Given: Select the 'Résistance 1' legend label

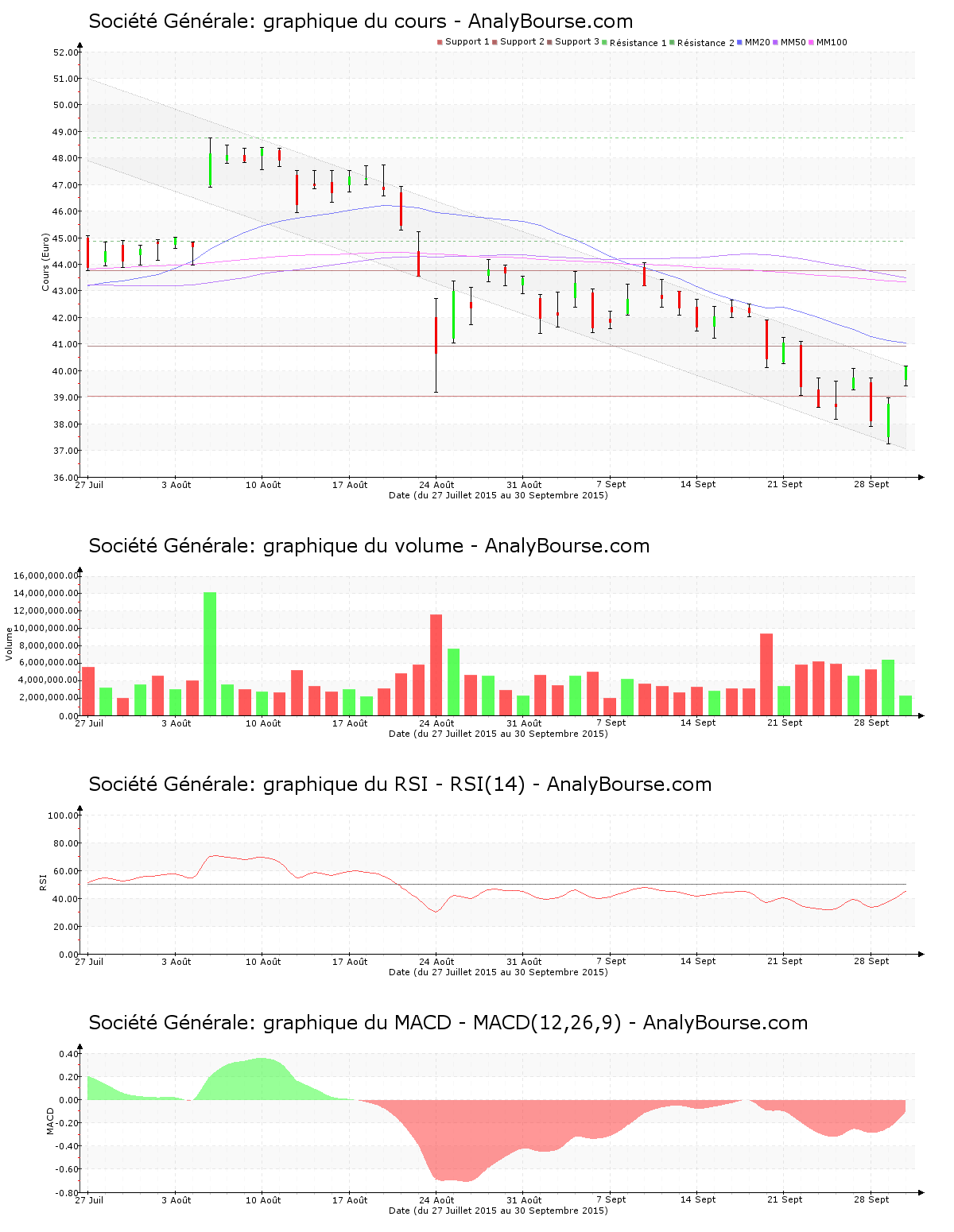Looking at the screenshot, I should click(638, 43).
